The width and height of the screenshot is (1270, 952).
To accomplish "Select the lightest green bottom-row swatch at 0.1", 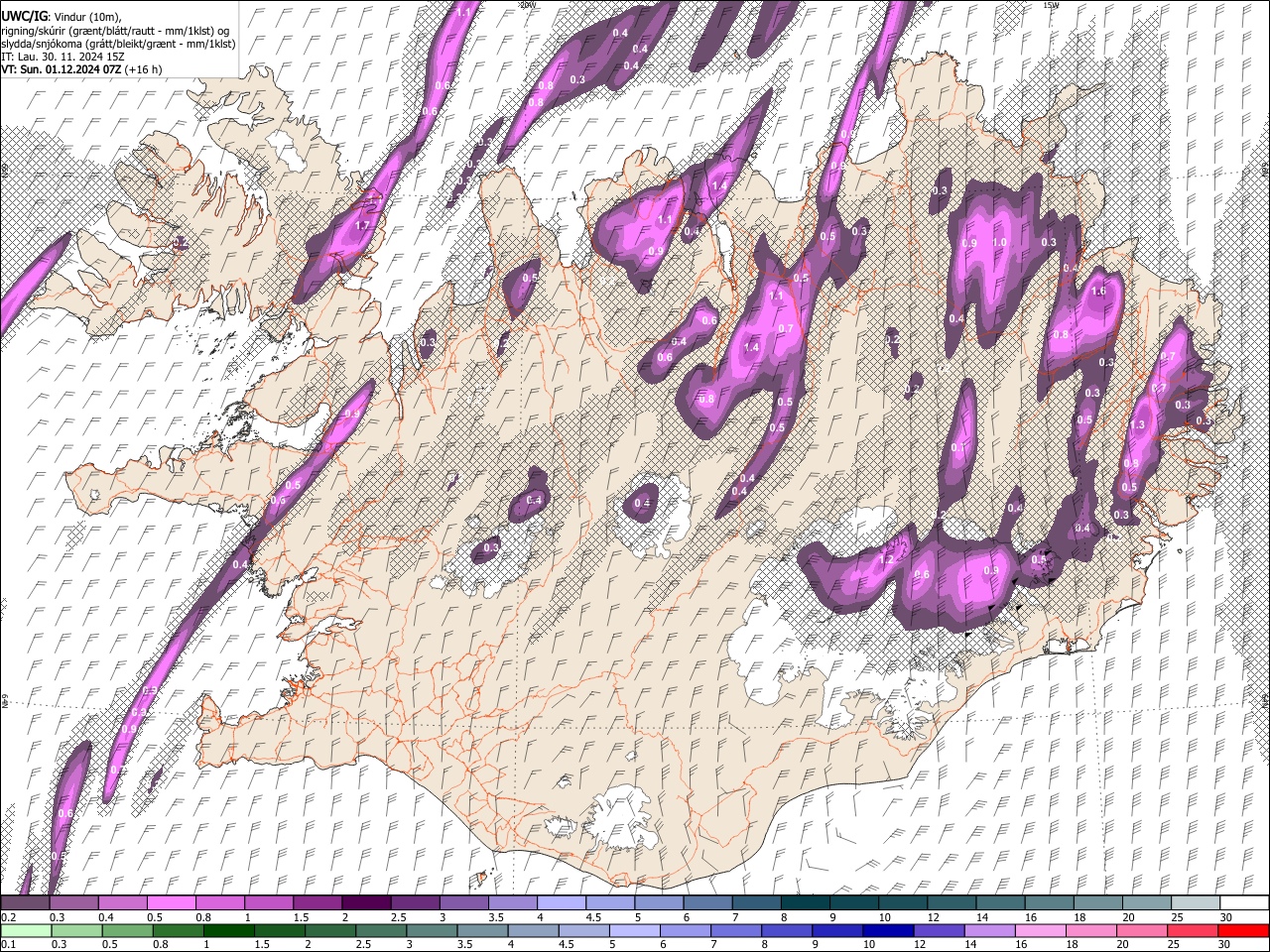I will pos(26,931).
